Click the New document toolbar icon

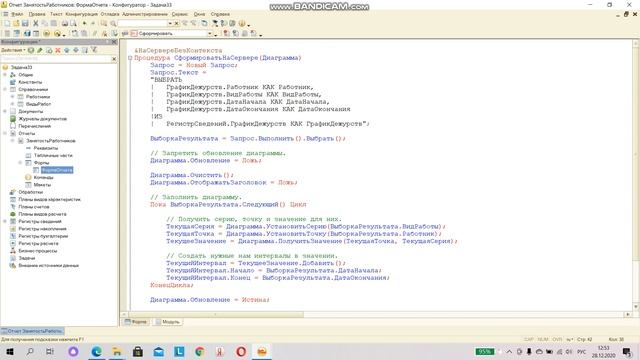pos(7,24)
